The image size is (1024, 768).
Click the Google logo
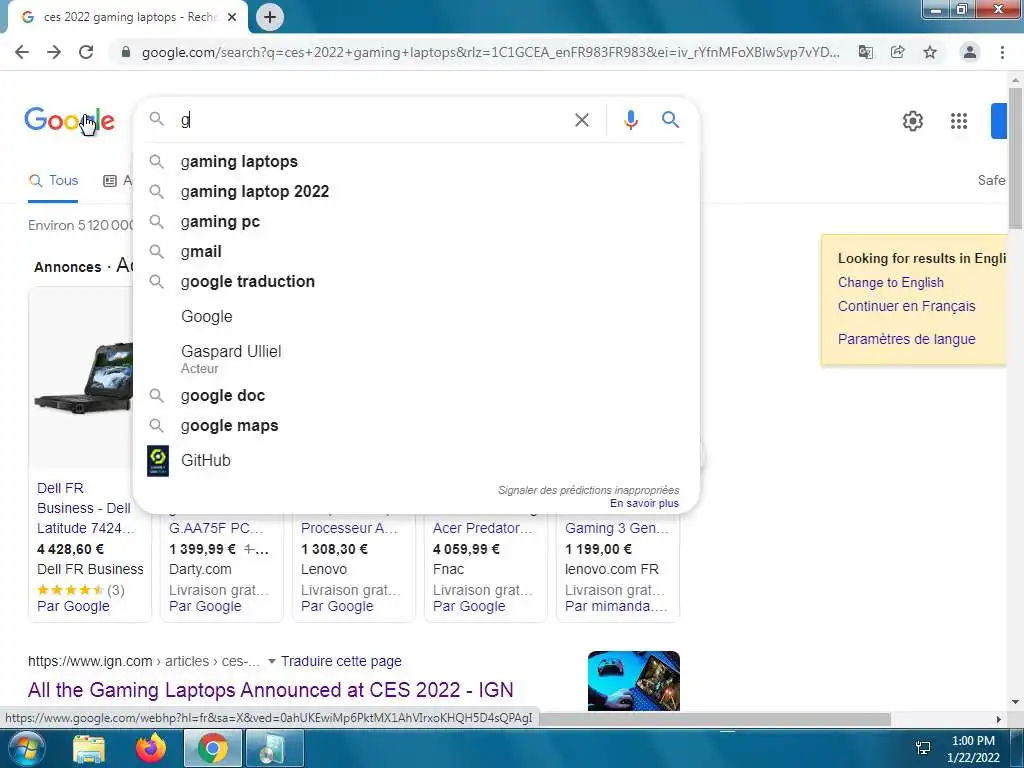point(69,120)
